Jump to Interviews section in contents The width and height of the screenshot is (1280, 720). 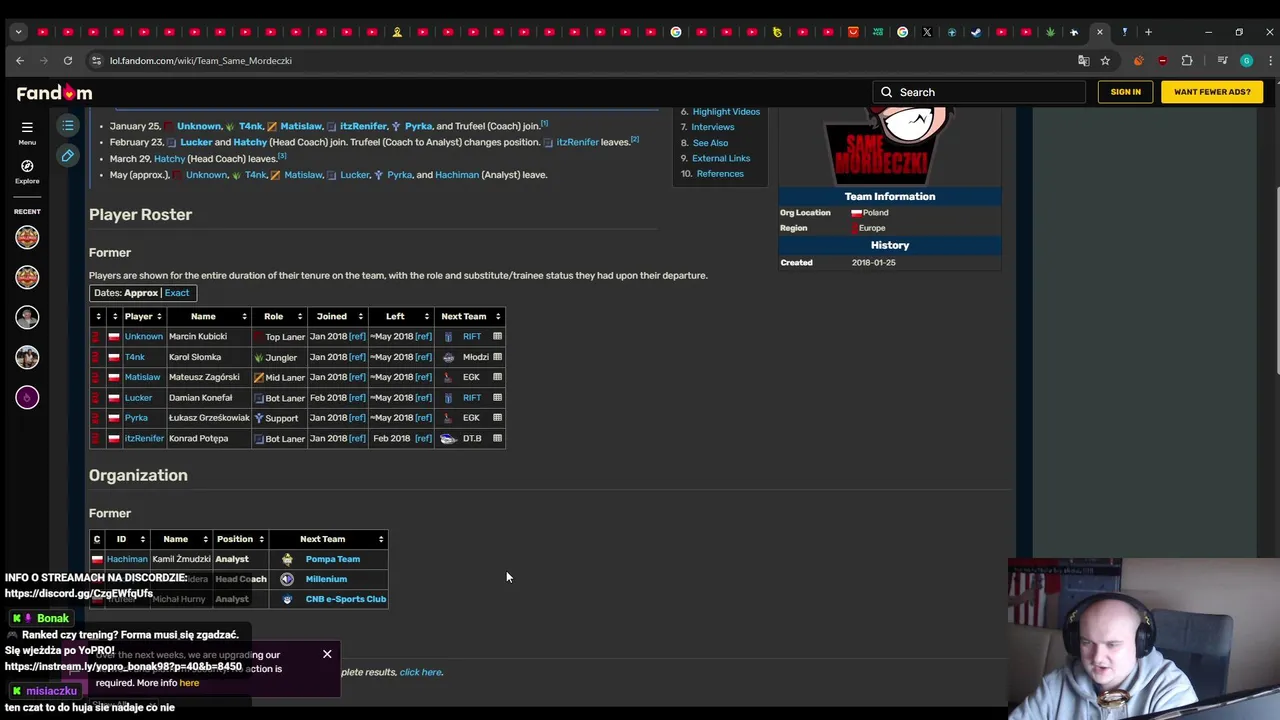tap(713, 127)
